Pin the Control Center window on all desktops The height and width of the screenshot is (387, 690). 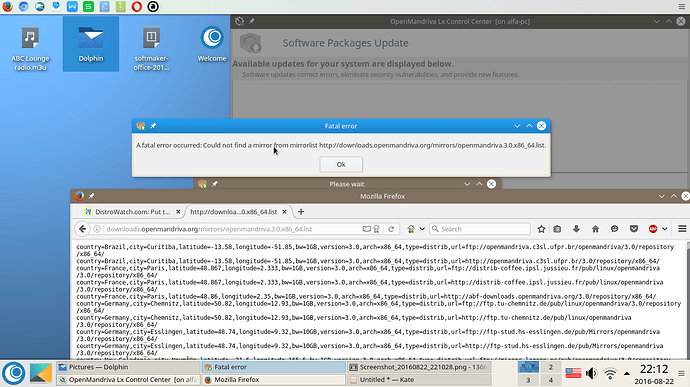pos(252,21)
